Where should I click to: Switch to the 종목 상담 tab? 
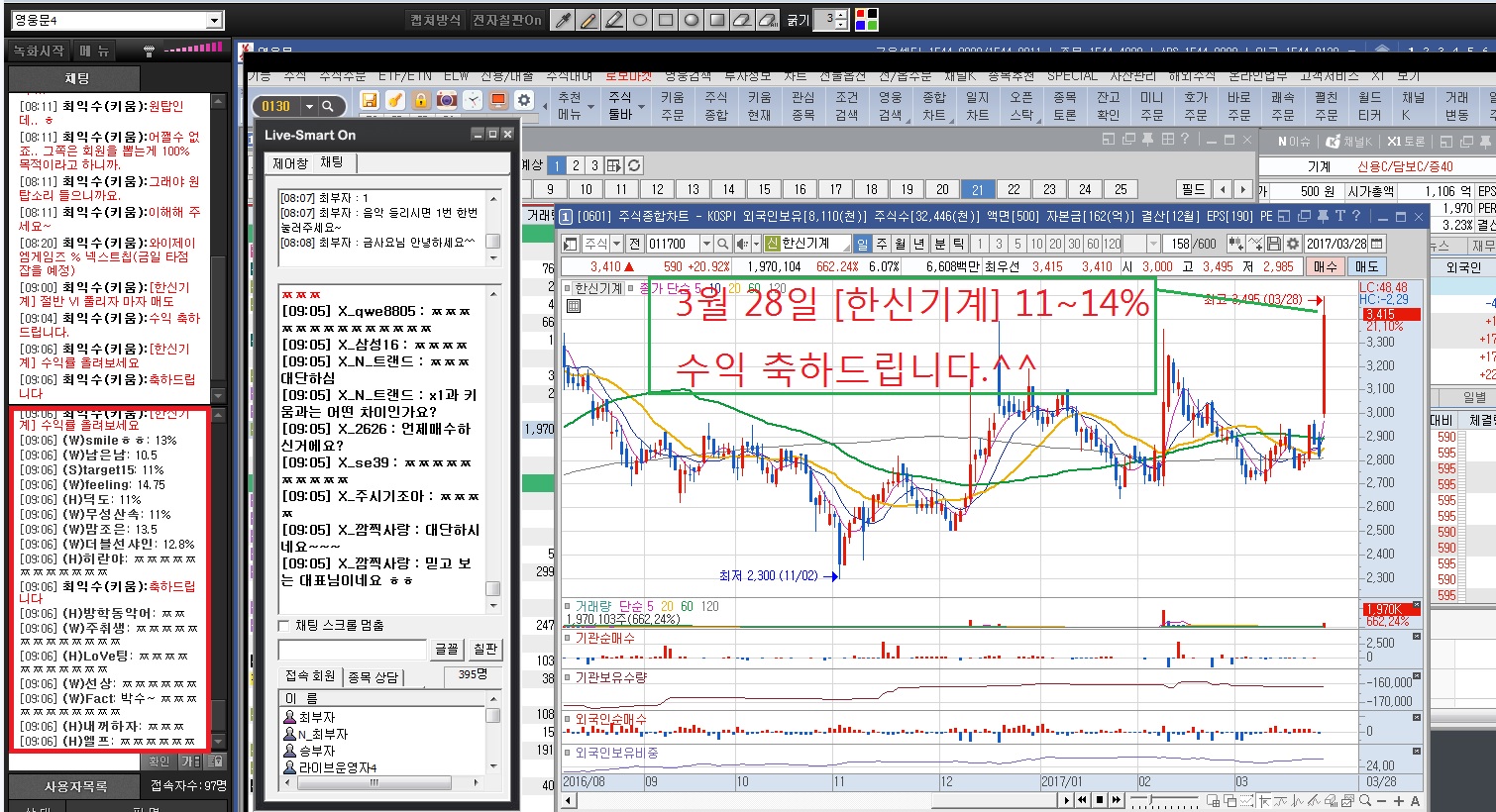374,676
